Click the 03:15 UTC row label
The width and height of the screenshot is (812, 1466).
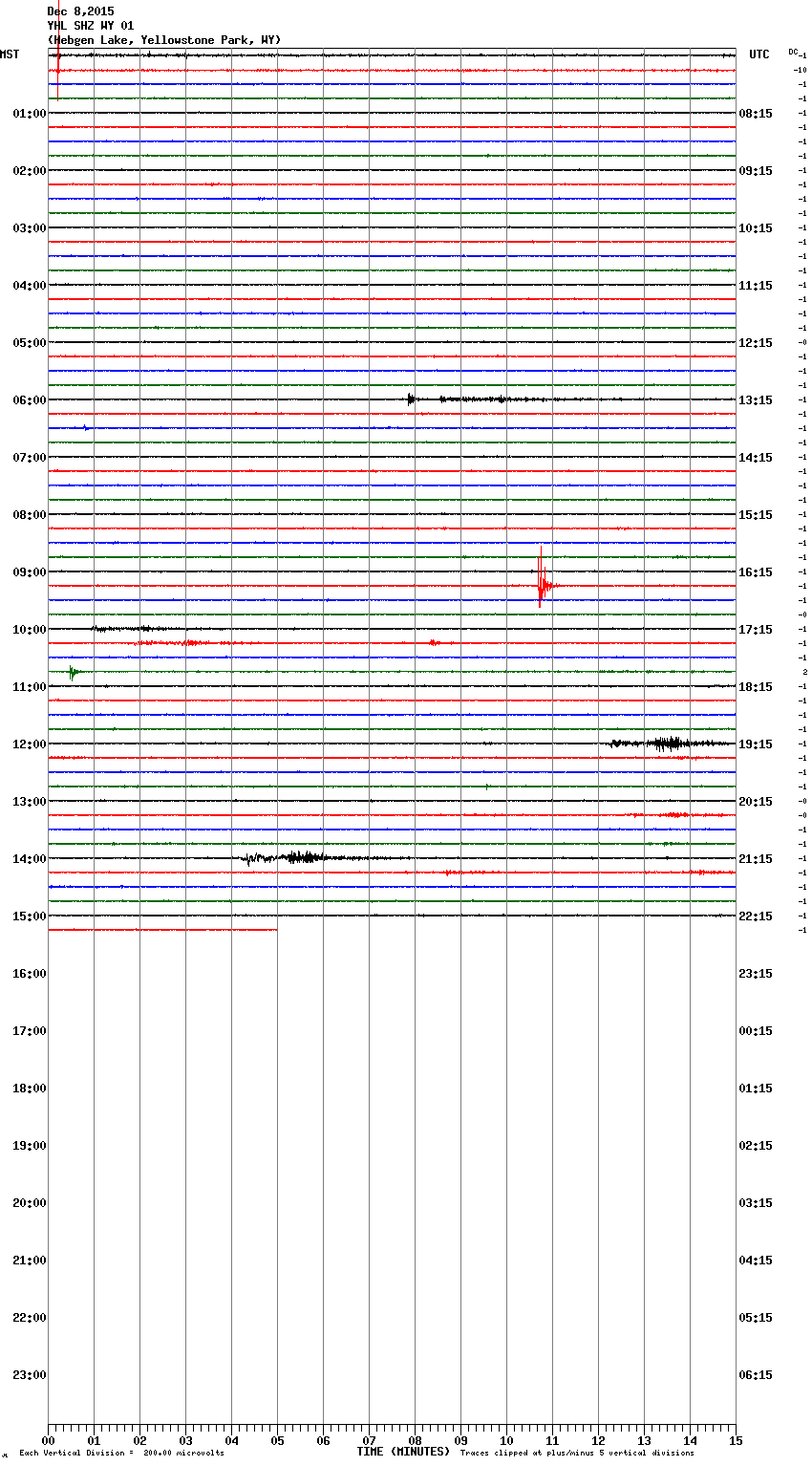(x=756, y=1203)
